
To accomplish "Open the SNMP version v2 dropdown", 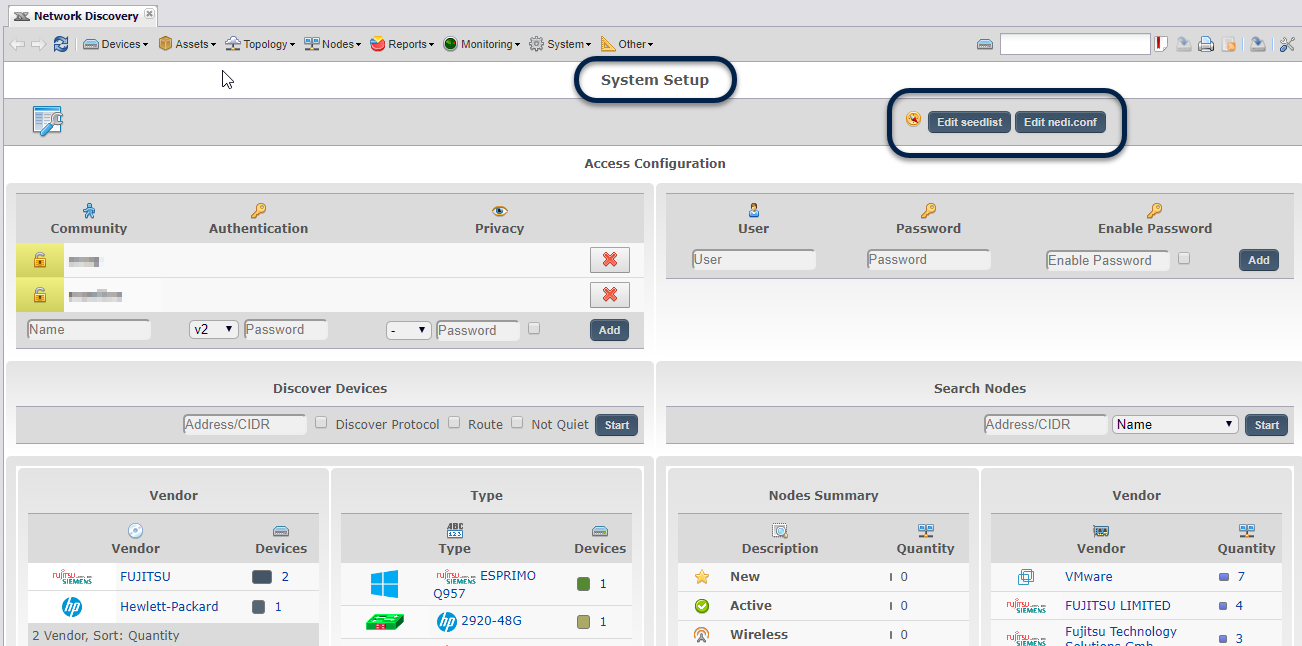I will pos(214,329).
